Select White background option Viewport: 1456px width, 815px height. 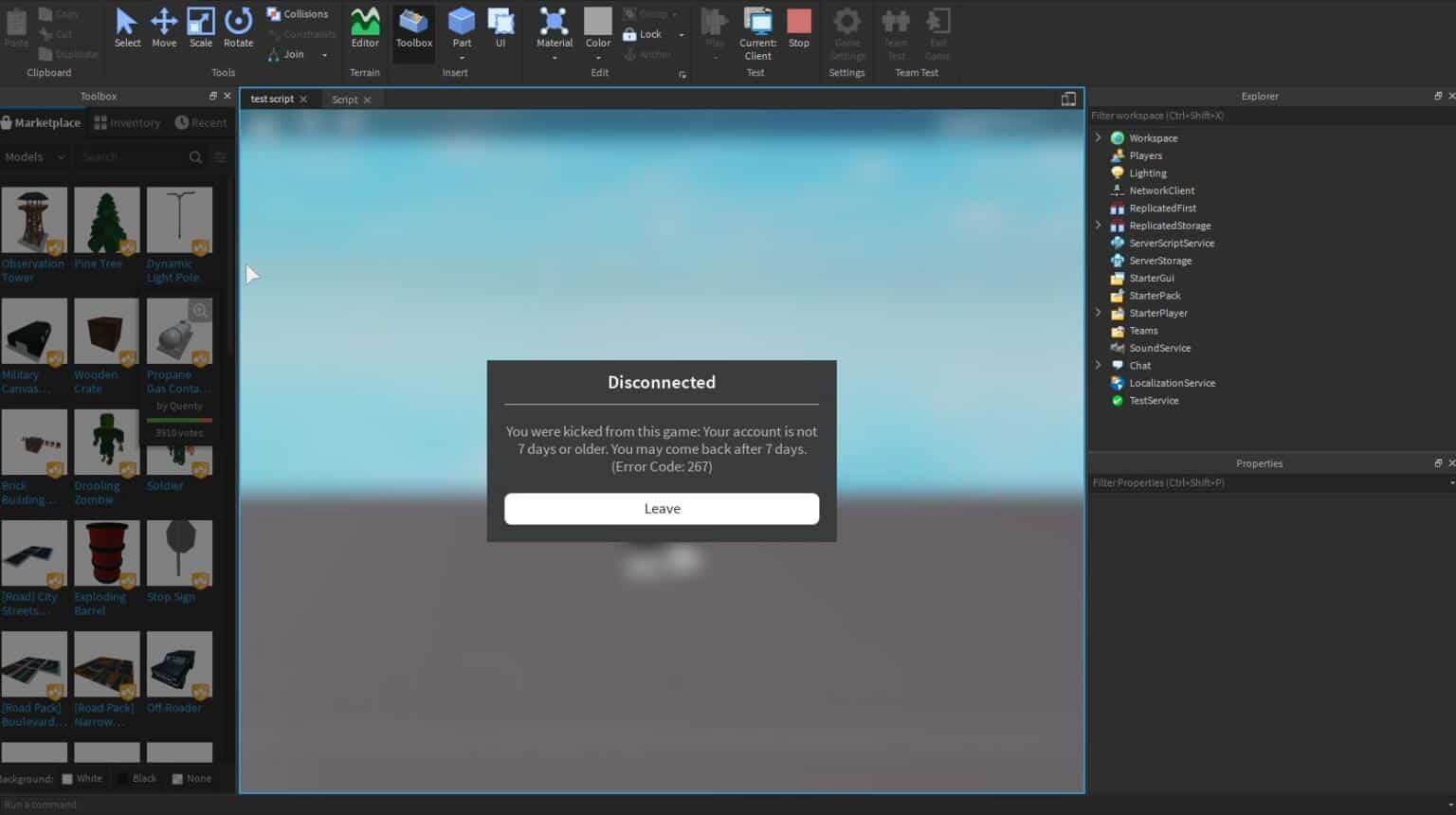point(82,779)
